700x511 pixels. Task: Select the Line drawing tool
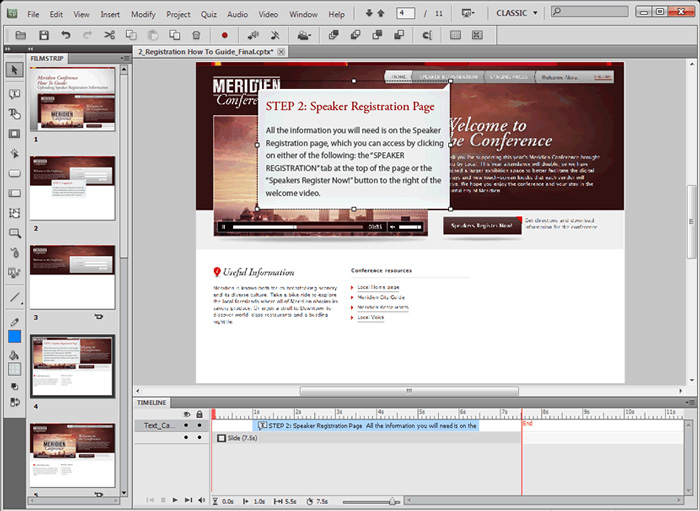pos(14,297)
